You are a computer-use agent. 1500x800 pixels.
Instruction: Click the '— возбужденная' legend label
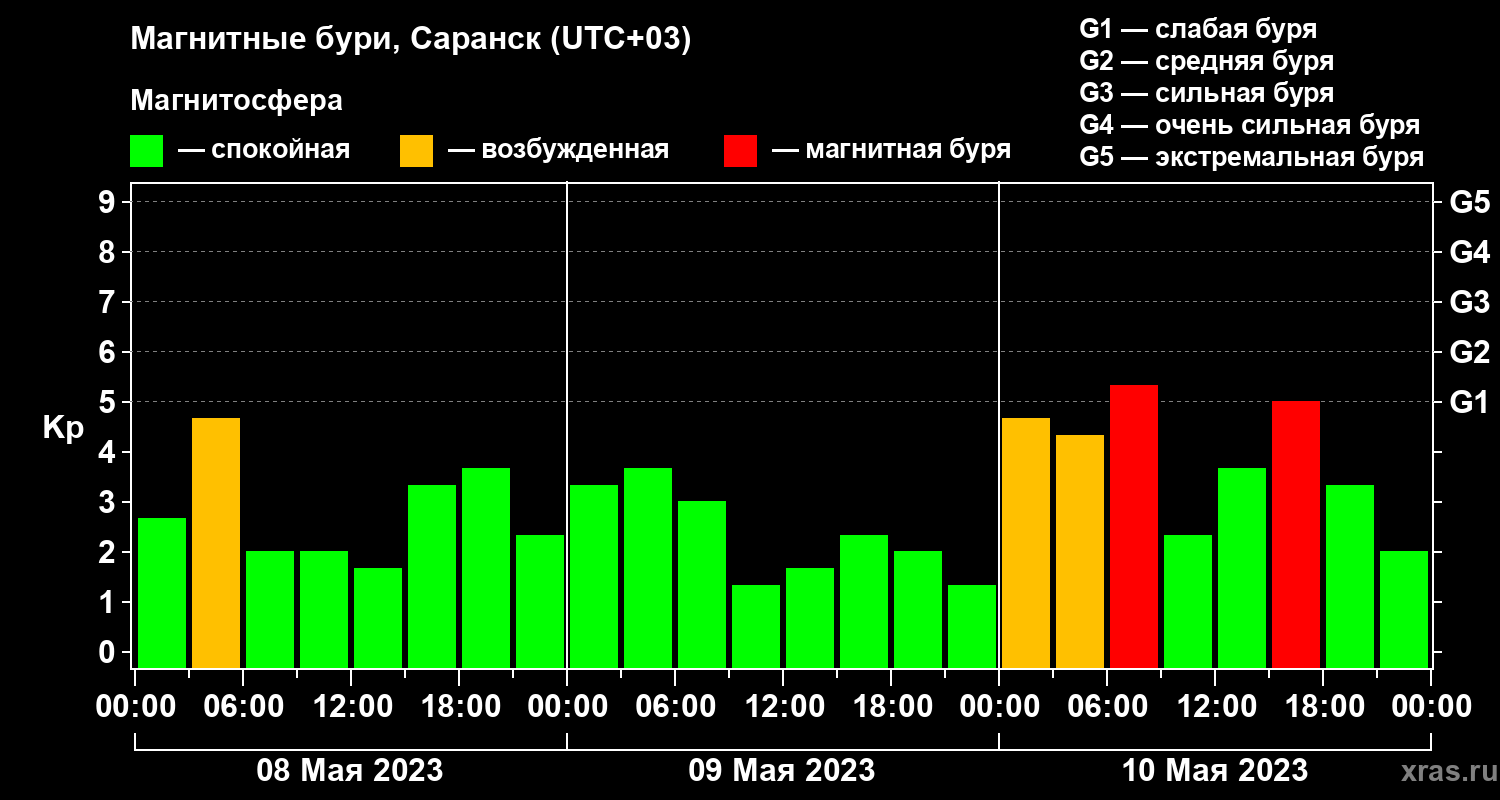pos(558,150)
